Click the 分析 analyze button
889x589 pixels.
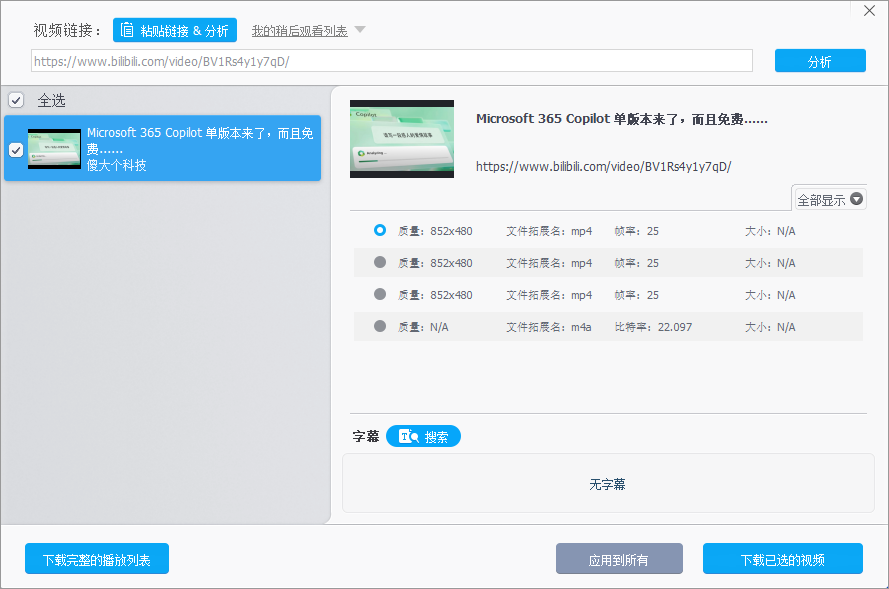point(820,61)
